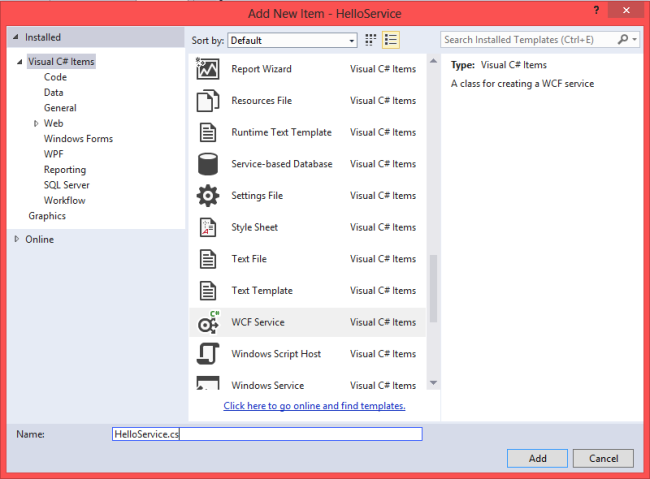The width and height of the screenshot is (650, 479).
Task: Click the Text Template document icon
Action: [207, 290]
